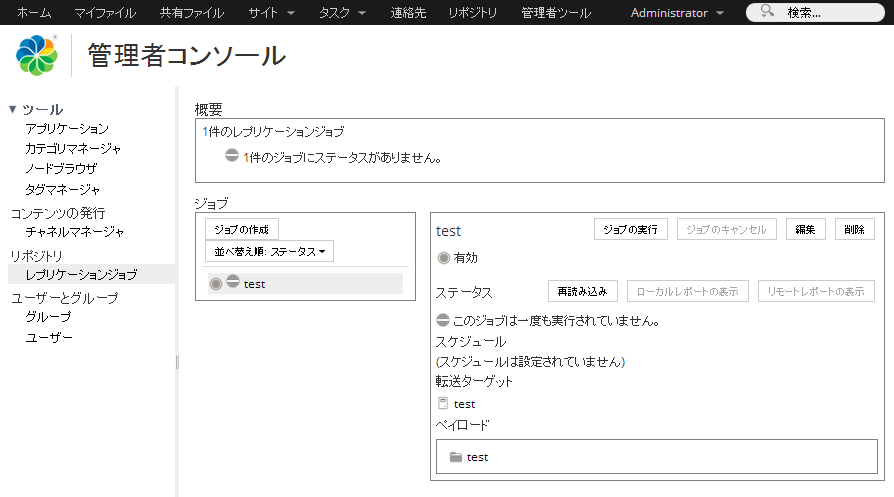
Task: Select ユーザー in sidebar
Action: (x=49, y=337)
